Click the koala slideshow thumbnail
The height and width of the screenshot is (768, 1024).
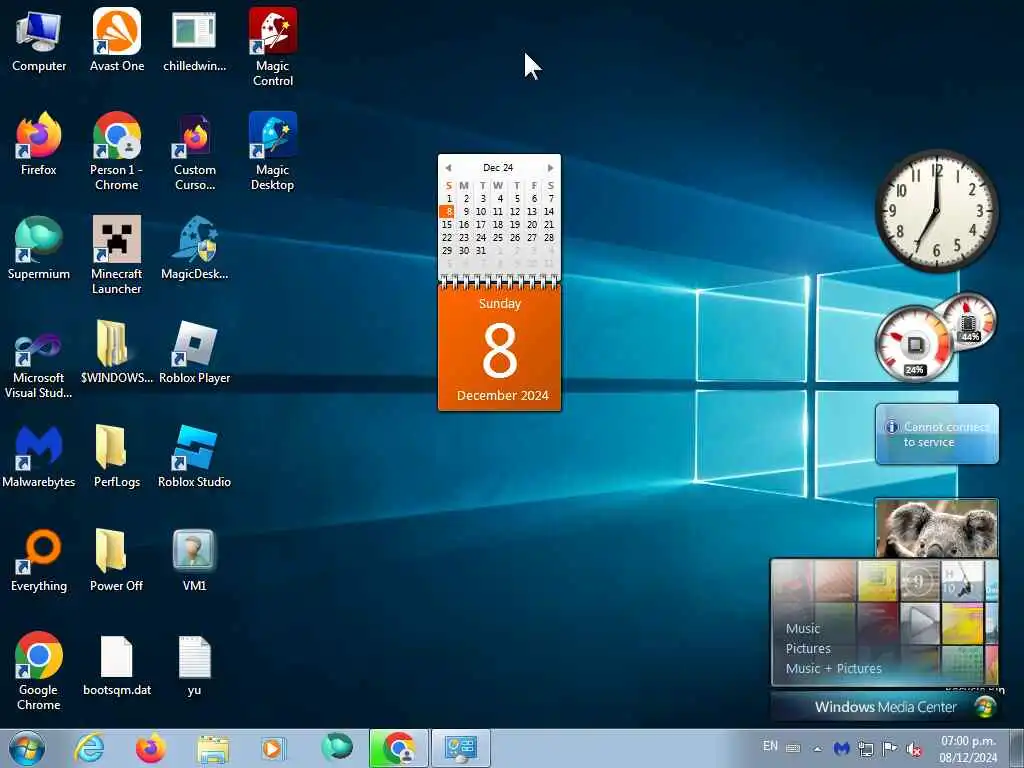(x=936, y=528)
